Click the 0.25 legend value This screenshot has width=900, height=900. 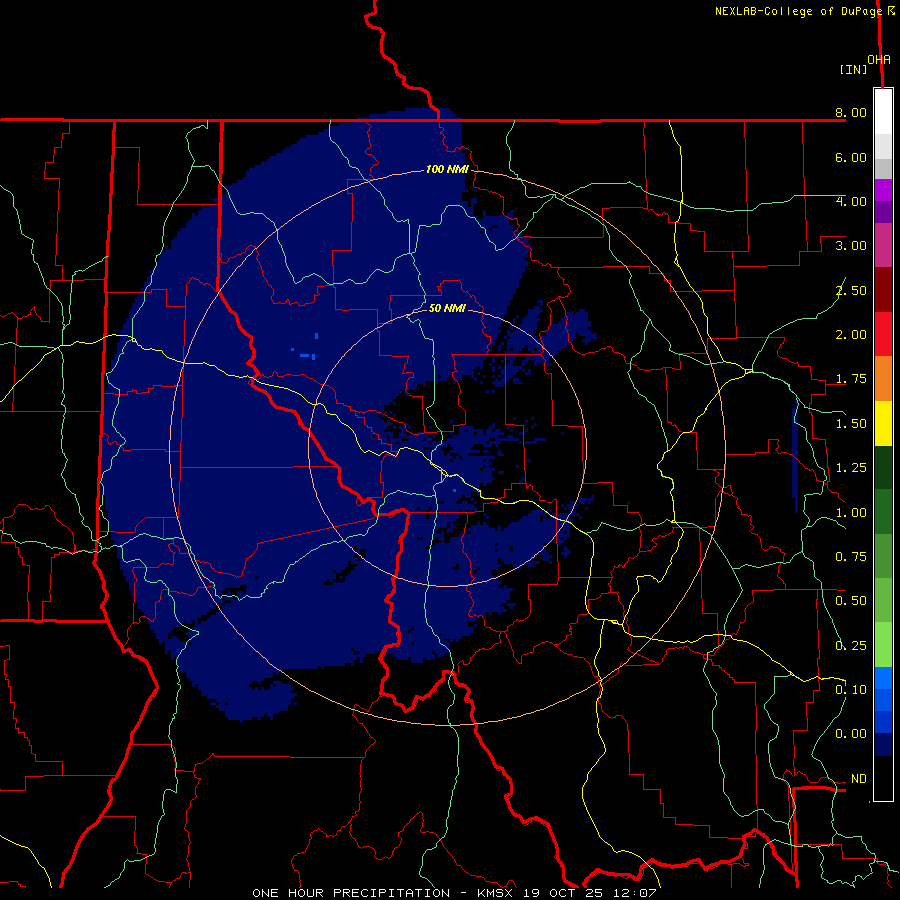tap(851, 646)
